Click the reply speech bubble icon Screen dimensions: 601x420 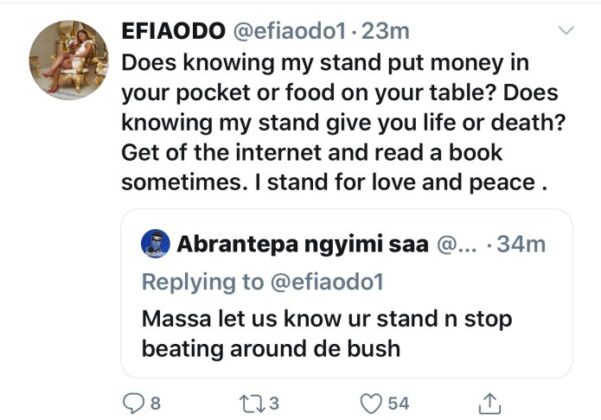[132, 402]
